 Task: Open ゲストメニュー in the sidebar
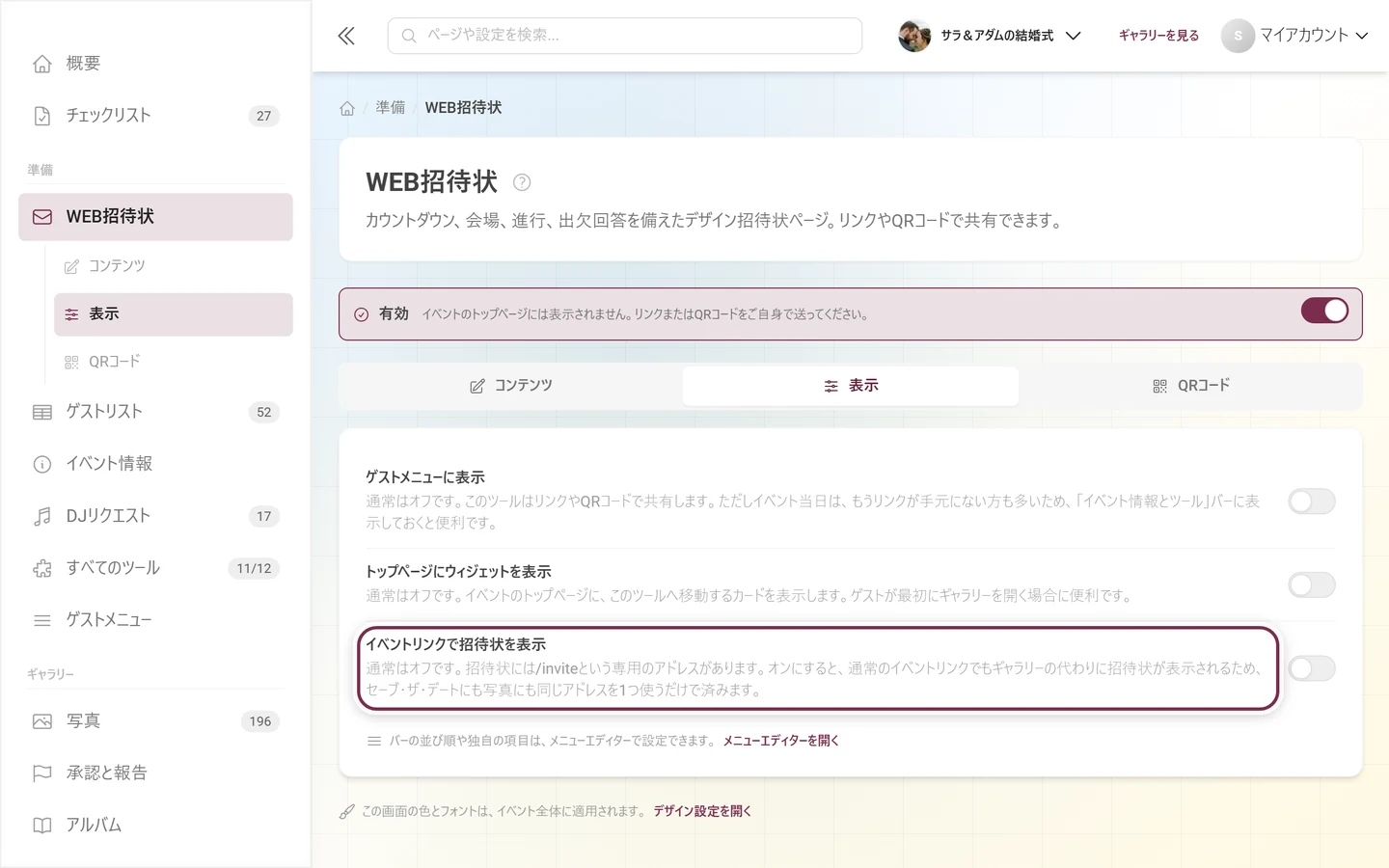pos(155,620)
